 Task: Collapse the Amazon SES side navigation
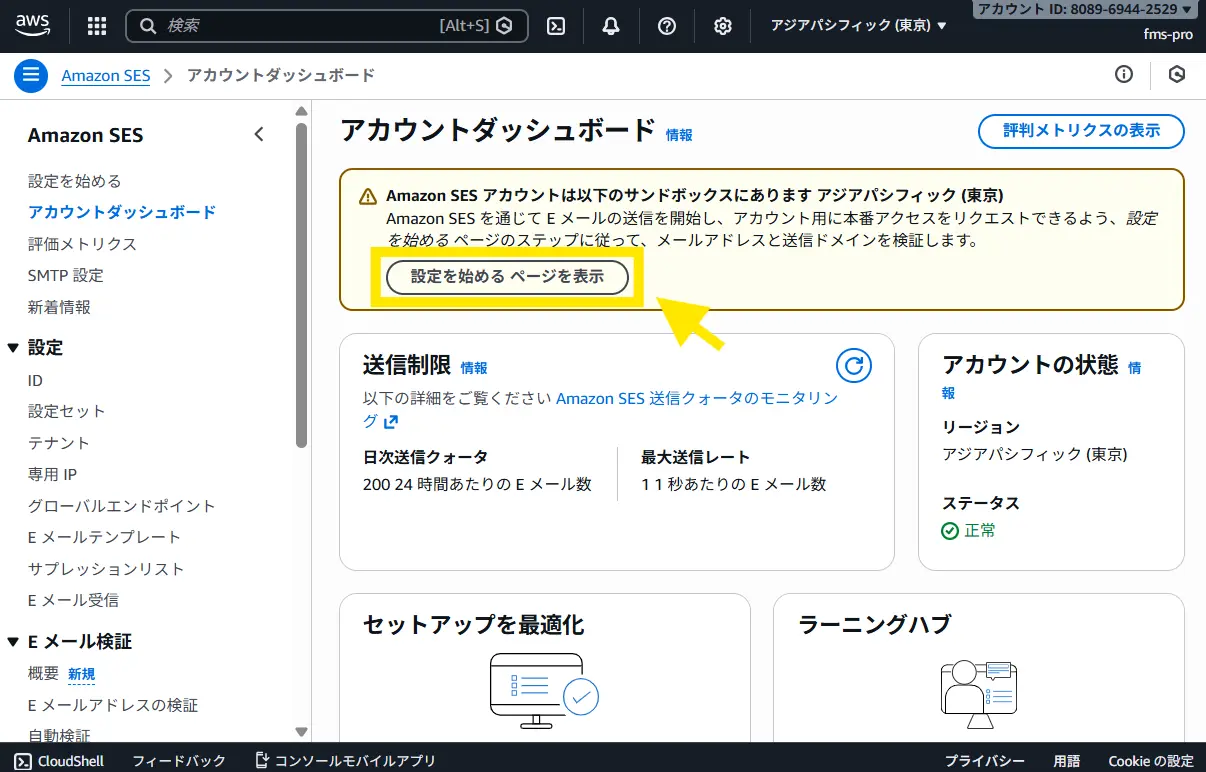(259, 134)
